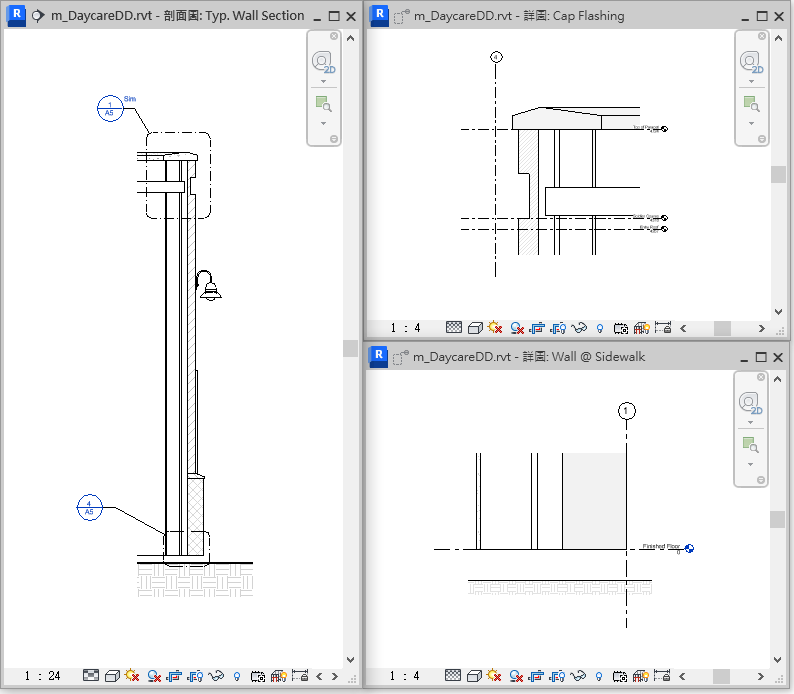Click Reveal Hidden Elements bulb in Cap Flashing view
794x694 pixels.
[x=600, y=328]
